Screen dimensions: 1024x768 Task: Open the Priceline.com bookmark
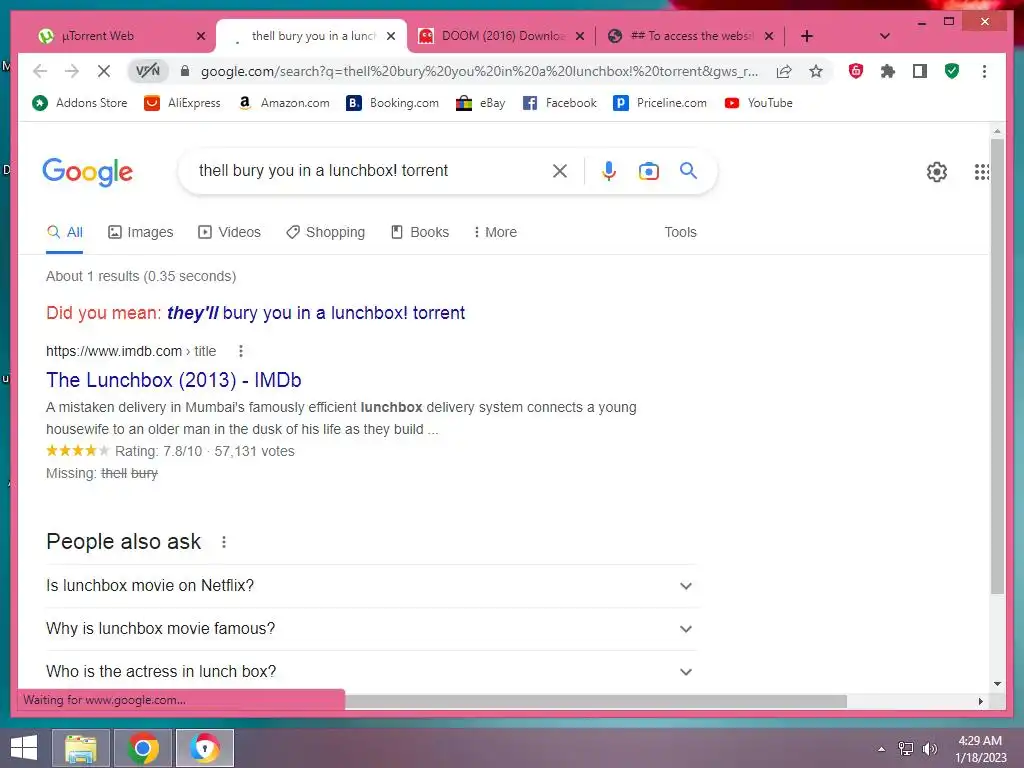click(660, 103)
